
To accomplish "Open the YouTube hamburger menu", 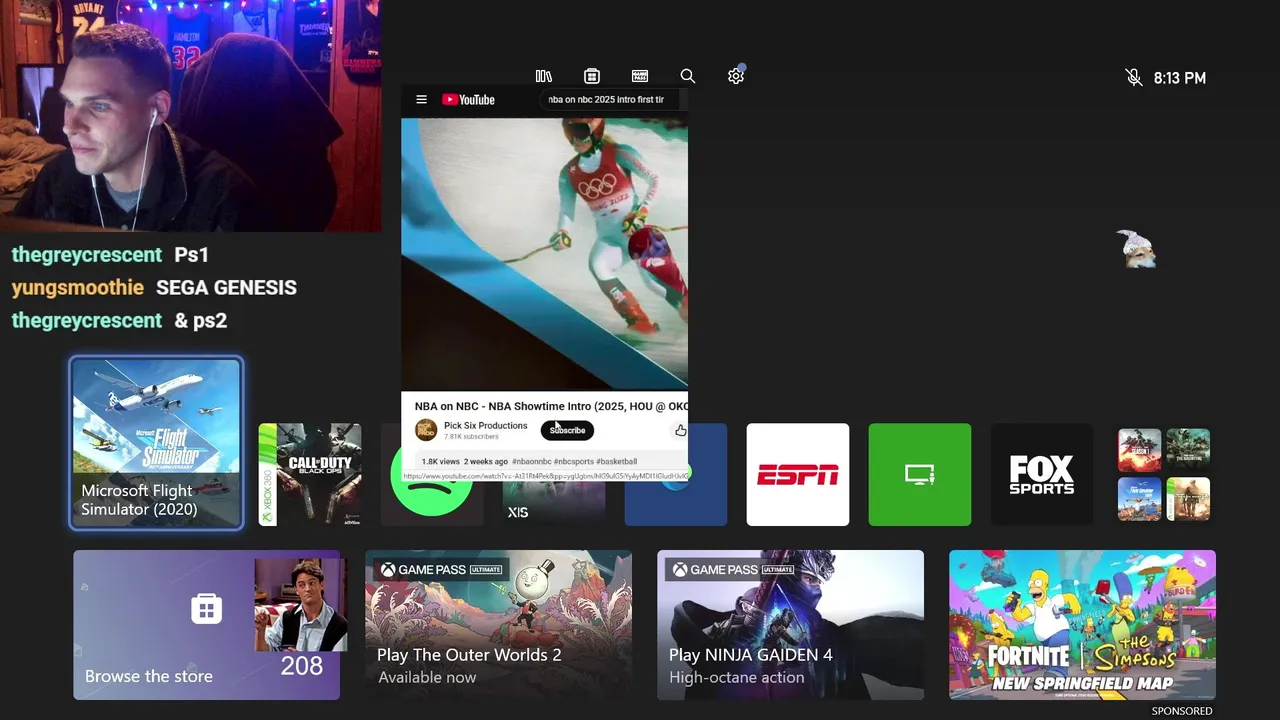I will tap(421, 99).
